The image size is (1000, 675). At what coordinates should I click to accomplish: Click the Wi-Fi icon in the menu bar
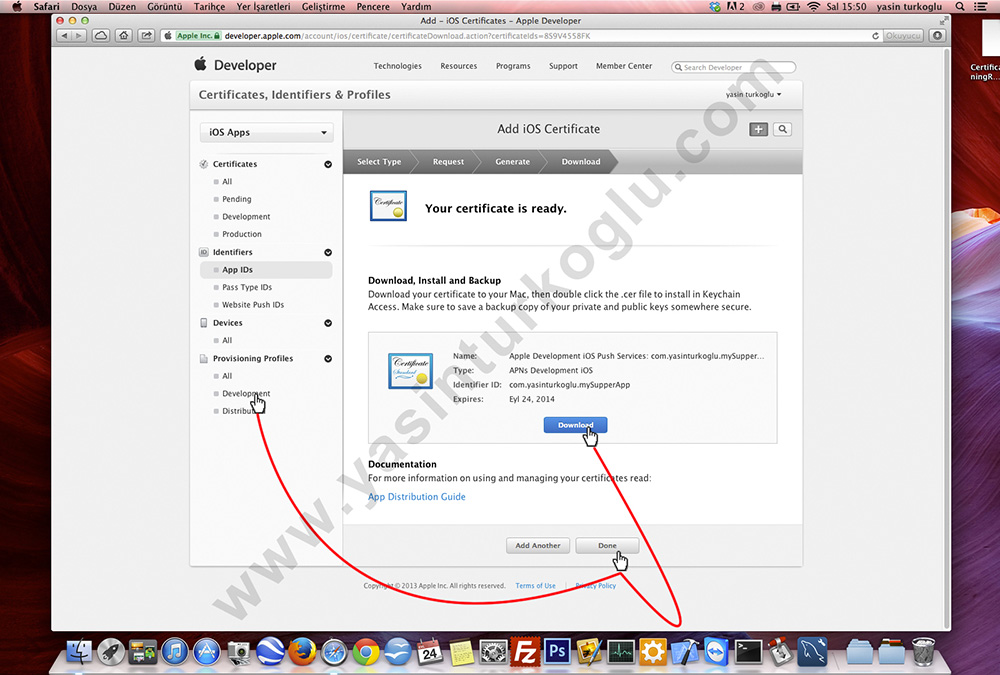point(813,6)
